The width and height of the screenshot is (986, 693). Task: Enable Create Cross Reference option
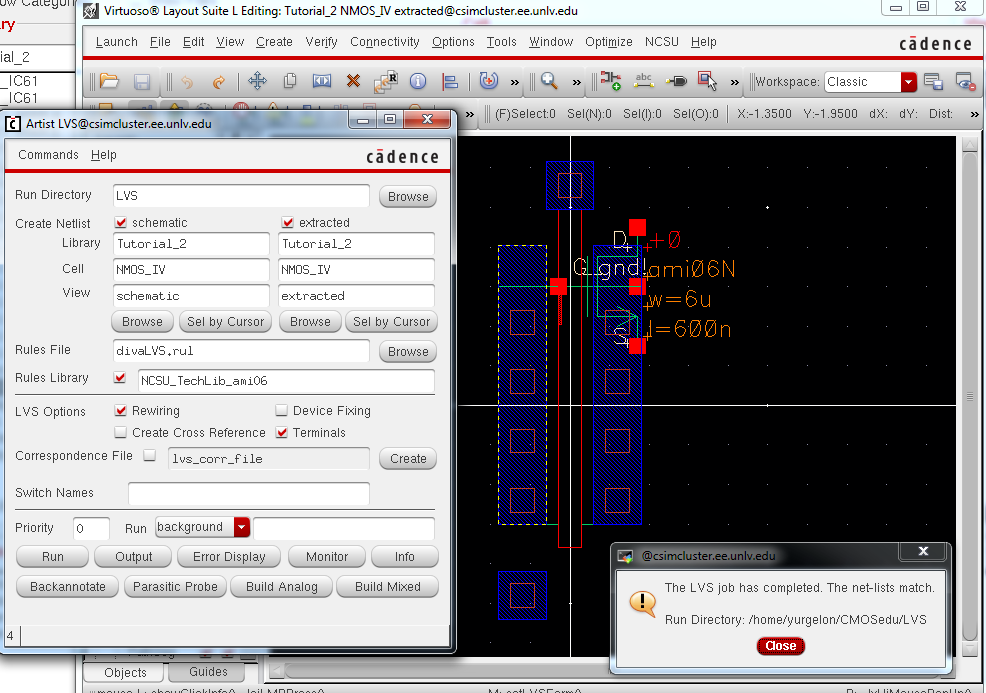click(x=122, y=433)
